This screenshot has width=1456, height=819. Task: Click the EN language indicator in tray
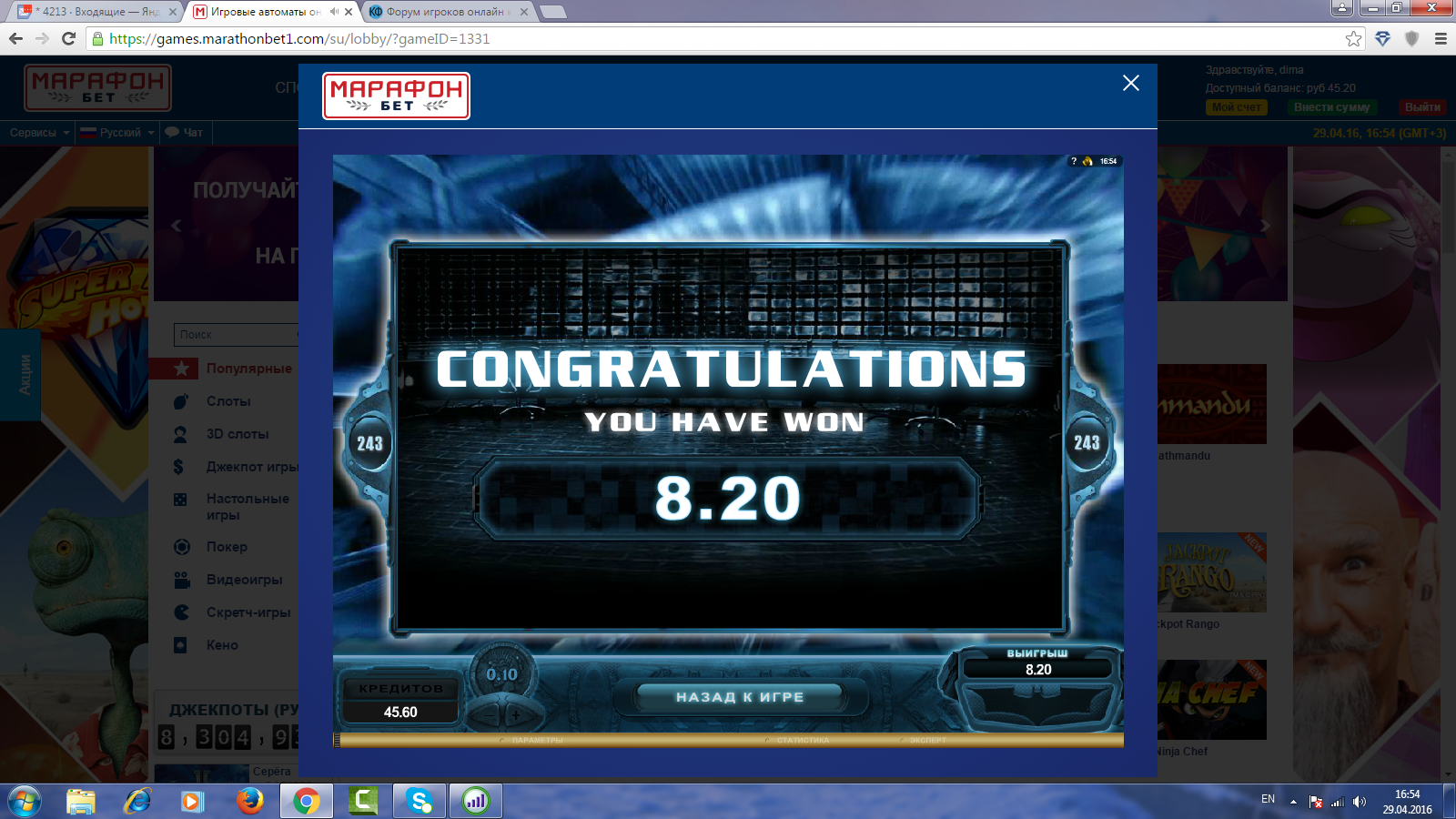point(1268,799)
